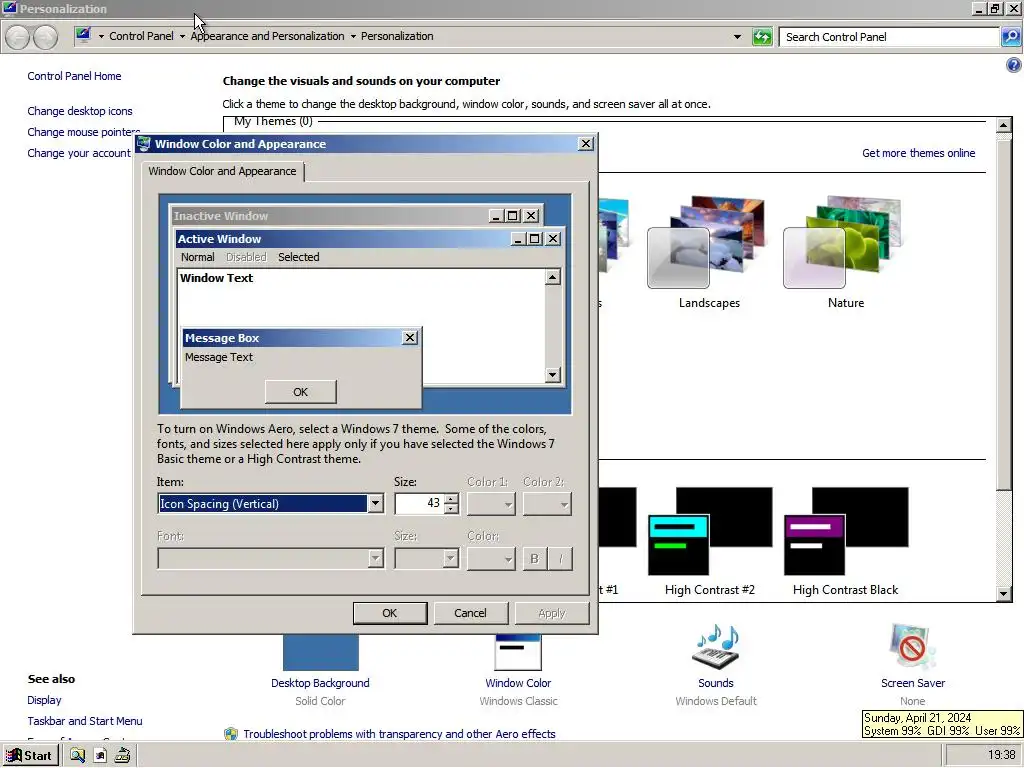Expand the Item dropdown list
Viewport: 1024px width, 768px height.
375,504
